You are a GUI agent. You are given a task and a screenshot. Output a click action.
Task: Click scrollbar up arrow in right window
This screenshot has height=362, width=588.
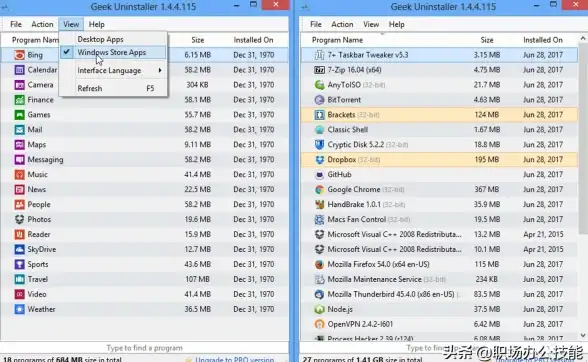pyautogui.click(x=583, y=39)
